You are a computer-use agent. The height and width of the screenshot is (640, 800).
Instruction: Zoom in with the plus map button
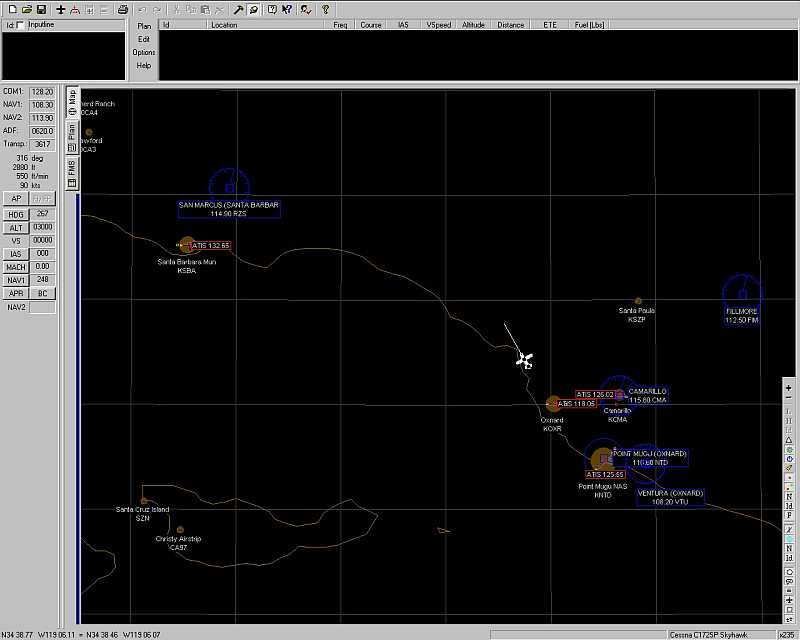point(789,387)
